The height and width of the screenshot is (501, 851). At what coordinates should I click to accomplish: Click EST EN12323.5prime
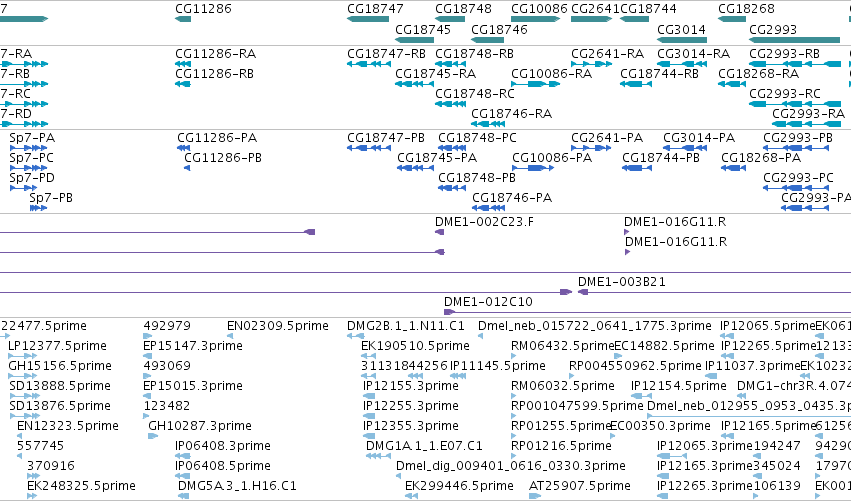(x=67, y=426)
